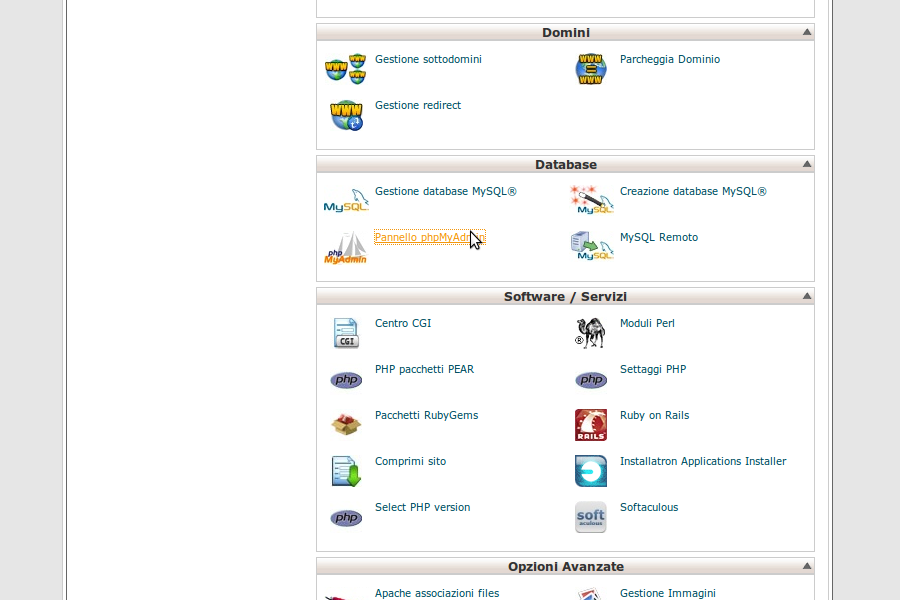Viewport: 900px width, 600px height.
Task: Open the Ruby on Rails link
Action: click(654, 416)
